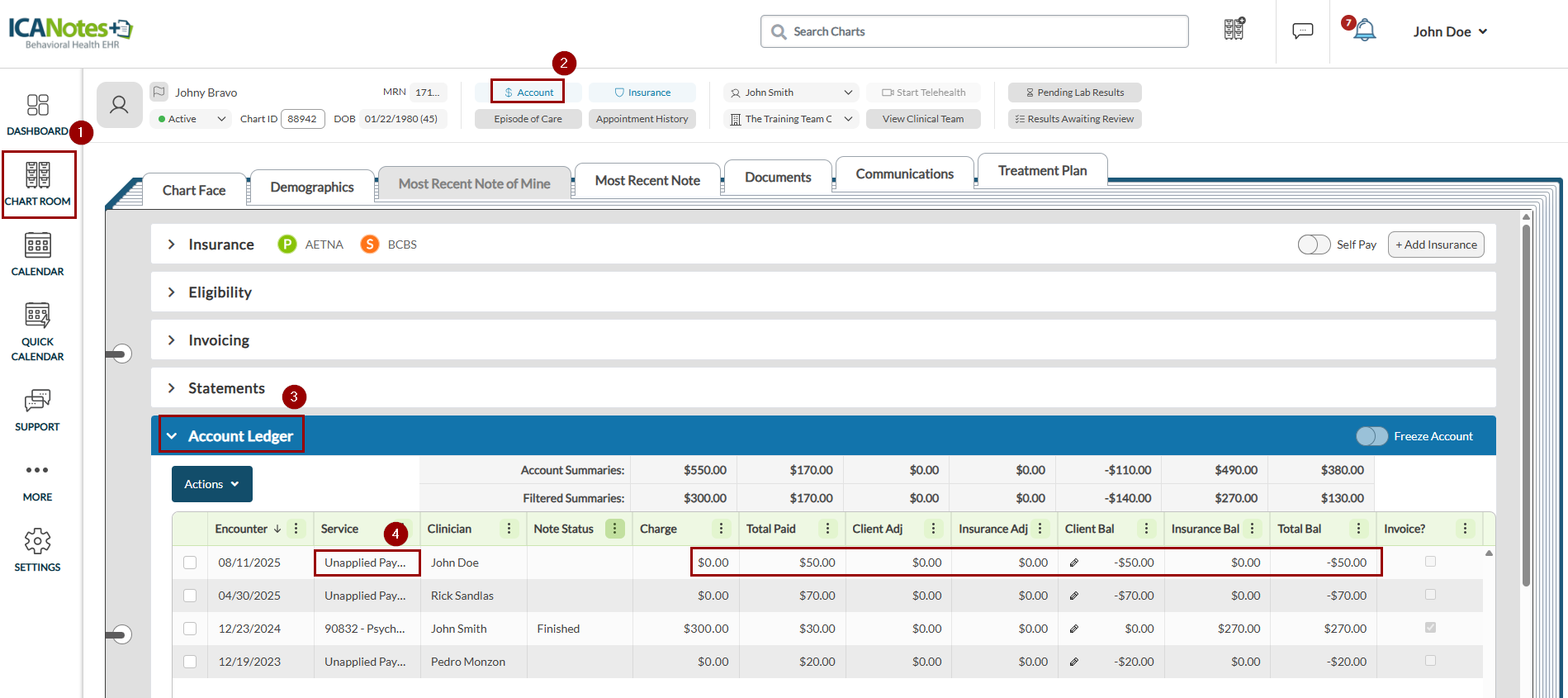The image size is (1568, 698).
Task: Click the Insurance header button
Action: click(x=642, y=93)
